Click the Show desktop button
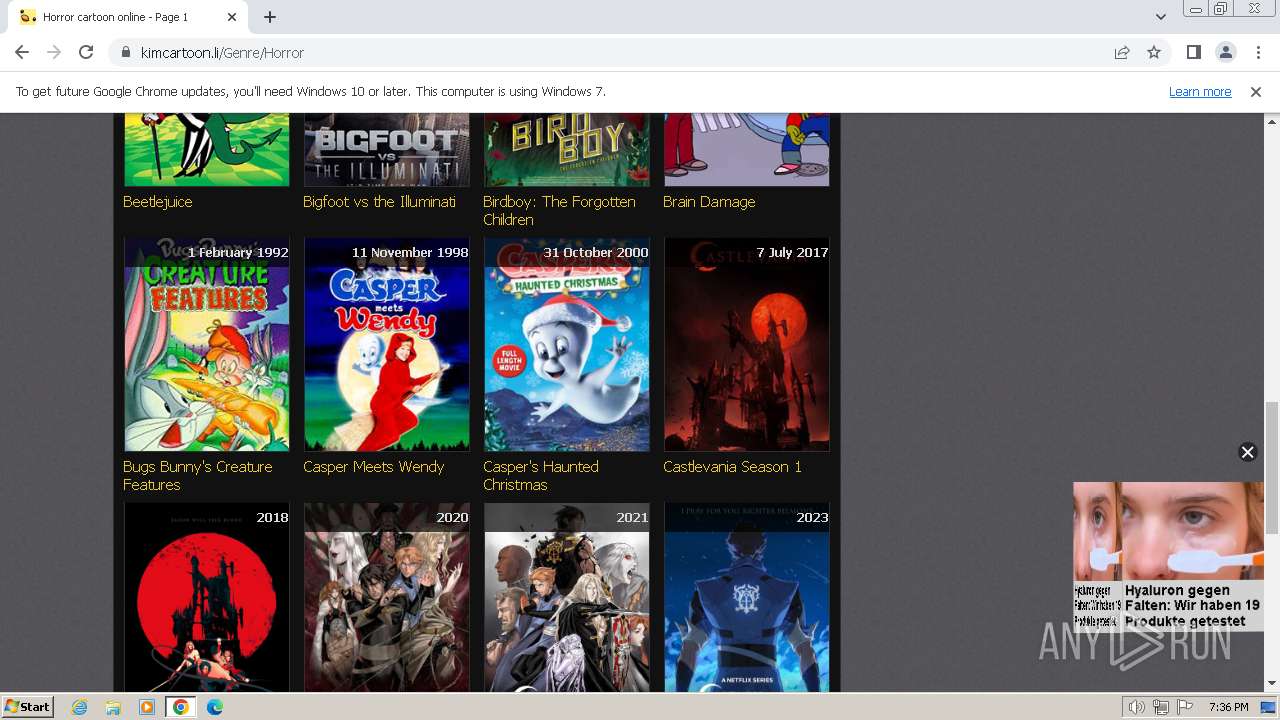The image size is (1280, 720). (x=1269, y=707)
